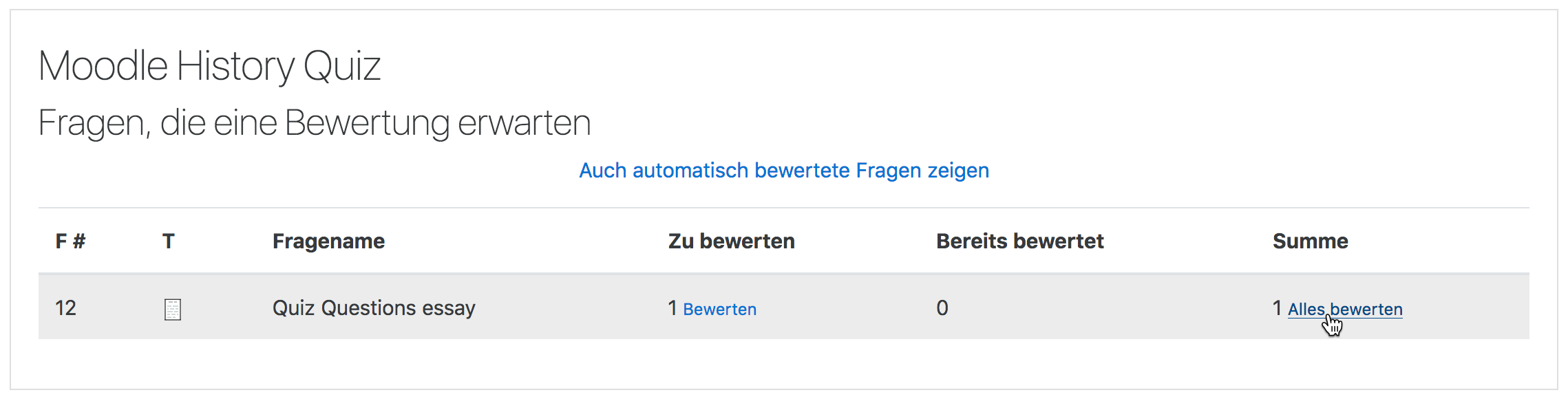Click question number 12 in the table
Image resolution: width=1568 pixels, height=399 pixels.
[x=66, y=308]
